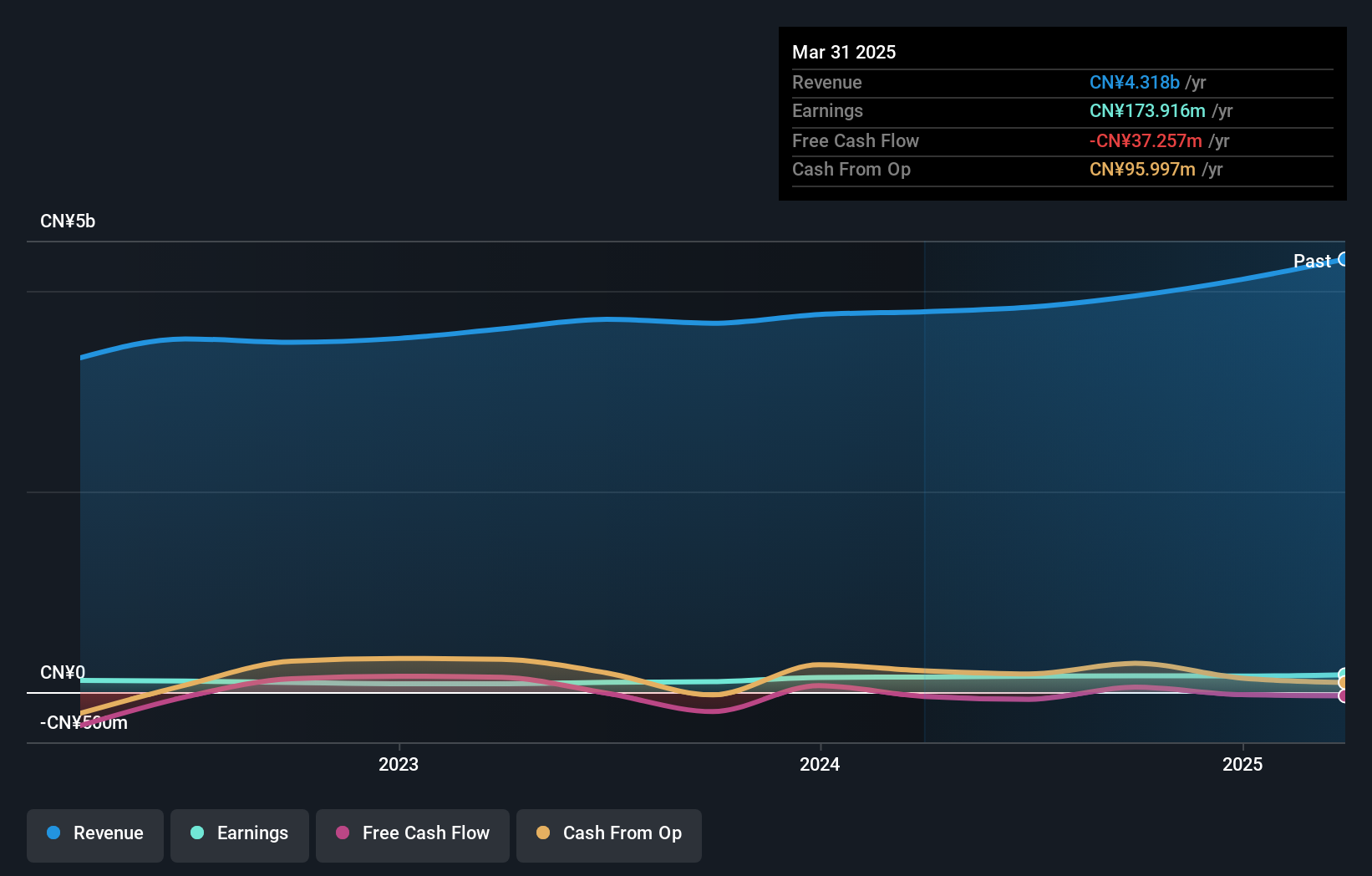Click the CN¥0 y-axis label
1372x876 pixels.
tap(63, 673)
